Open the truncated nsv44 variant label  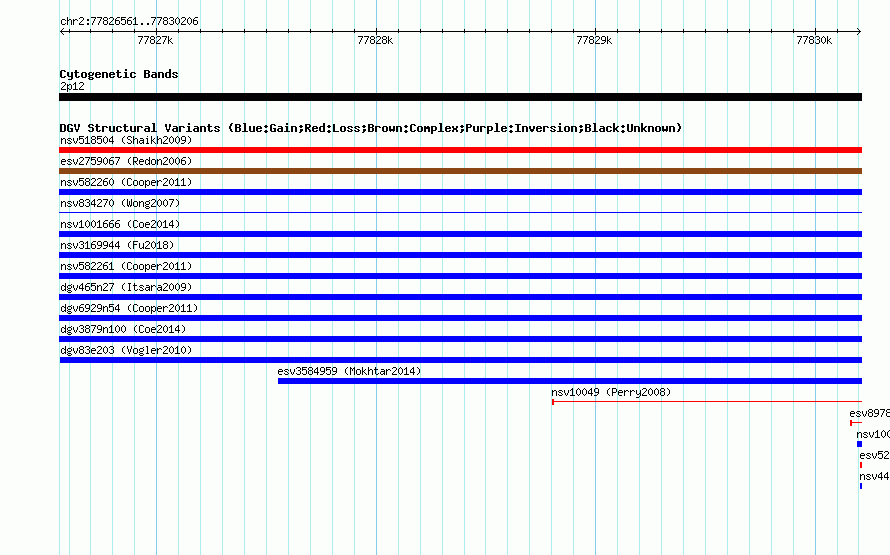point(874,476)
